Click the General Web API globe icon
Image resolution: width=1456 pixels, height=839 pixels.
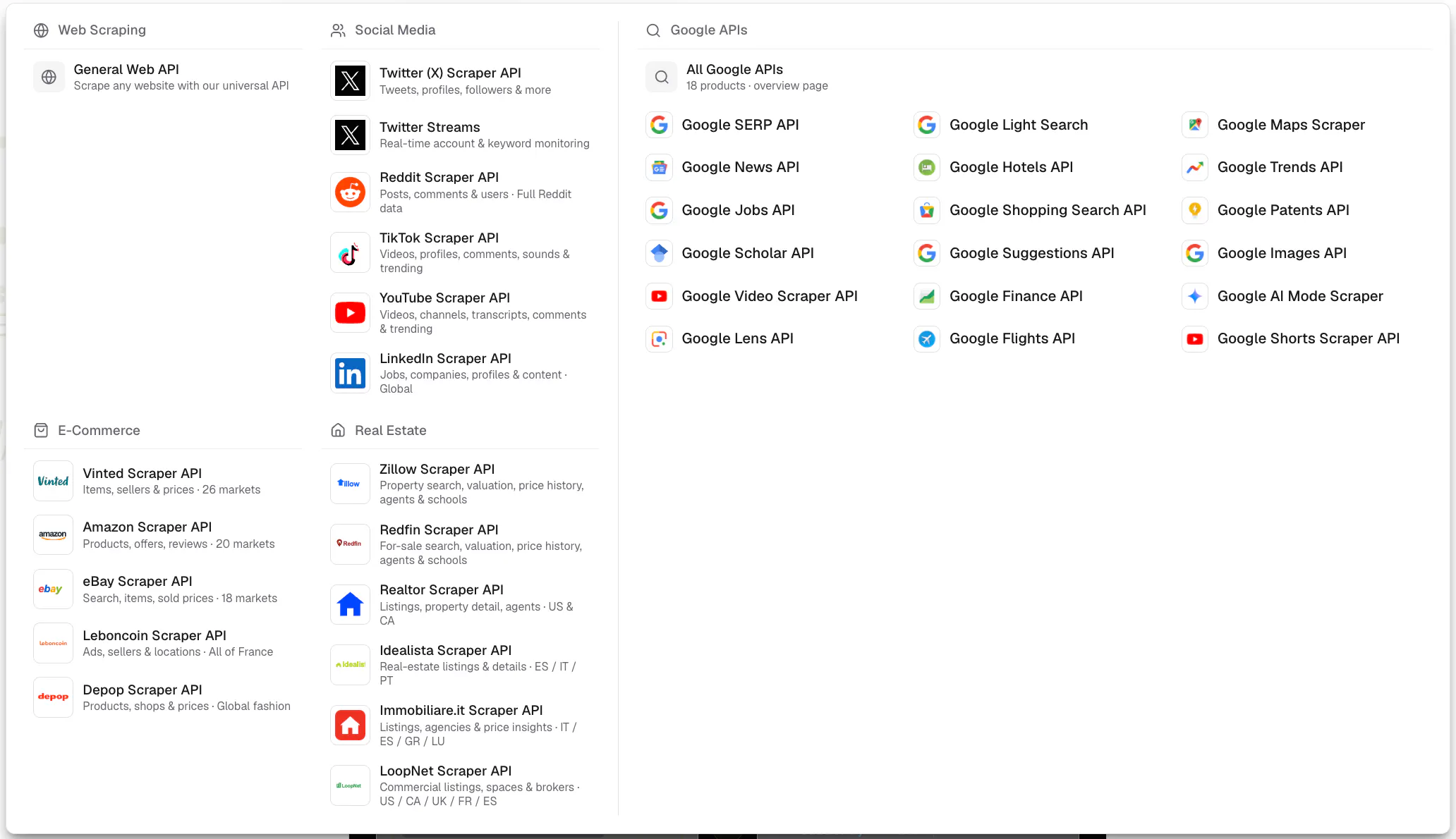coord(49,77)
